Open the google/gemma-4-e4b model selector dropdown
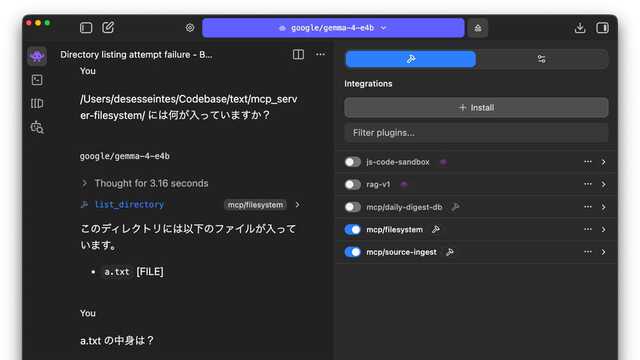 tap(333, 28)
